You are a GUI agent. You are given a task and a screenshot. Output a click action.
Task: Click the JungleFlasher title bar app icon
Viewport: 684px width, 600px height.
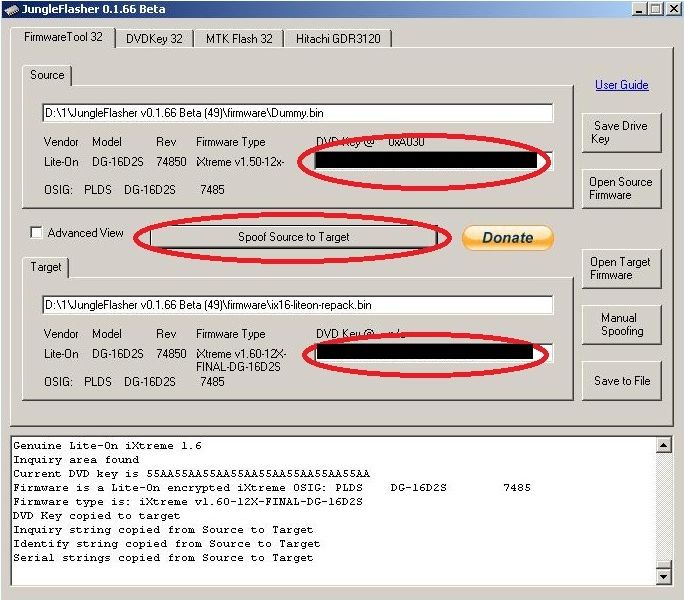click(10, 9)
